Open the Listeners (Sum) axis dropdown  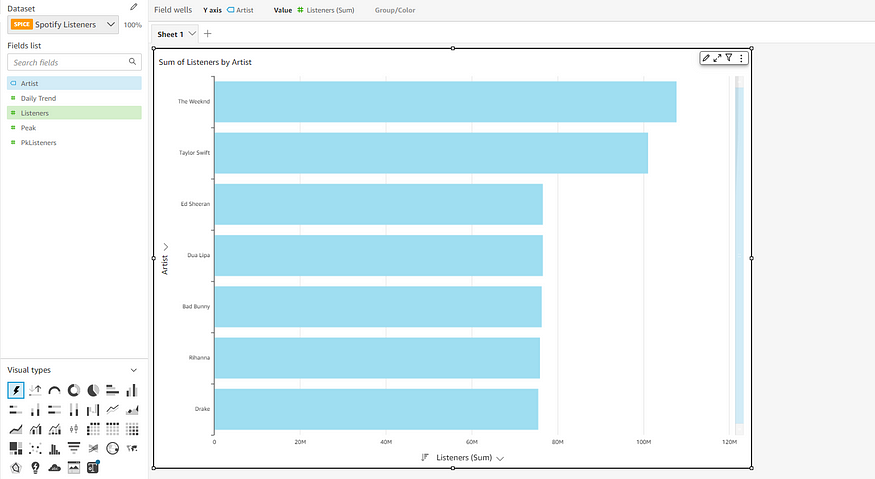(500, 458)
